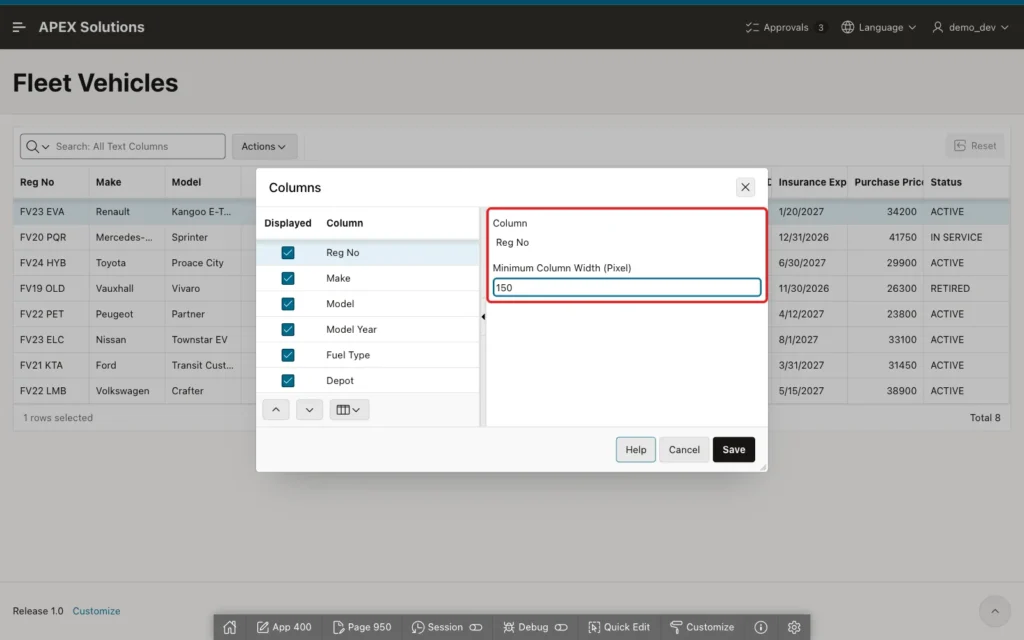Cancel the Columns dialog
Viewport: 1024px width, 640px height.
click(684, 449)
